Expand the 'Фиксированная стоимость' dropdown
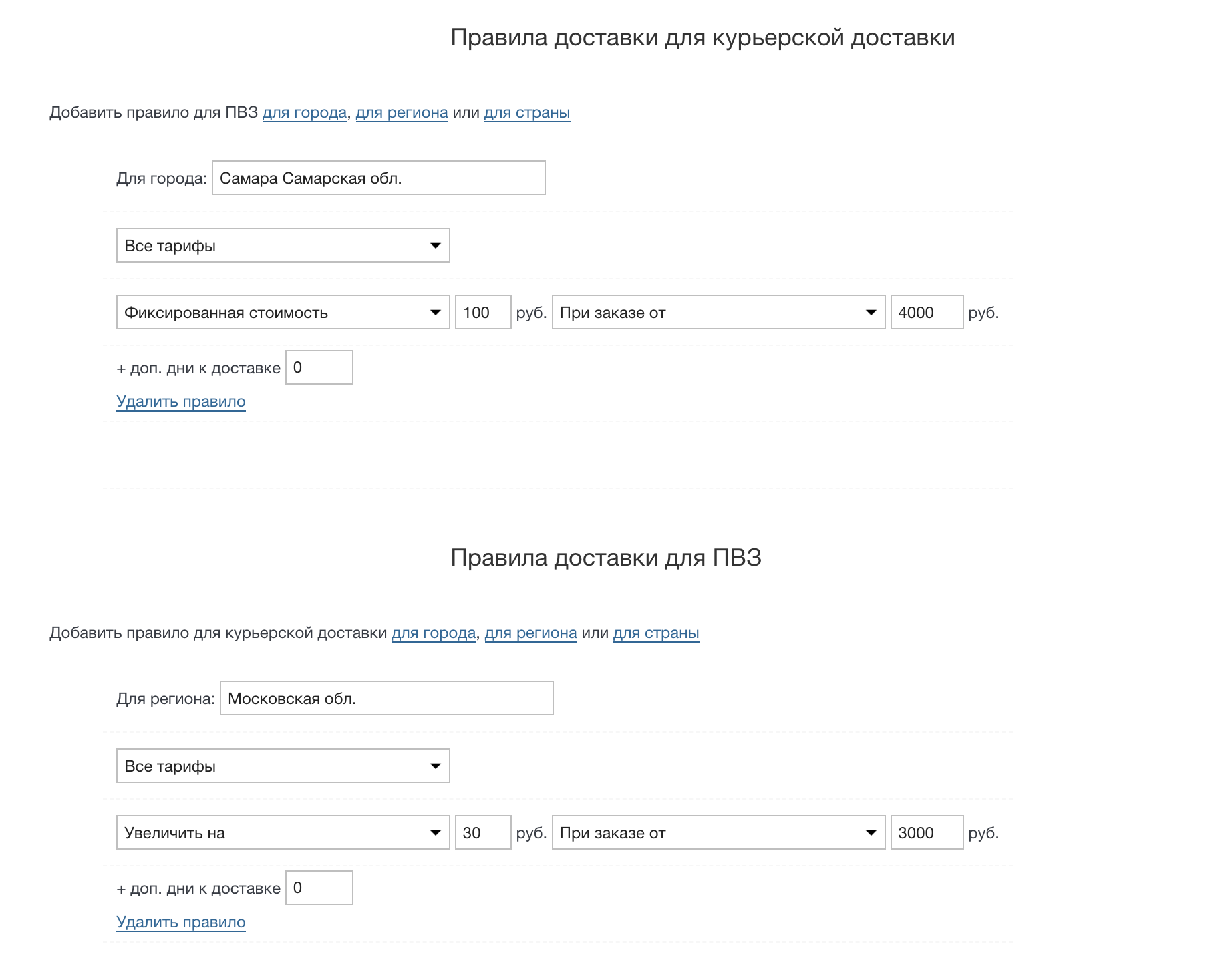 (283, 313)
